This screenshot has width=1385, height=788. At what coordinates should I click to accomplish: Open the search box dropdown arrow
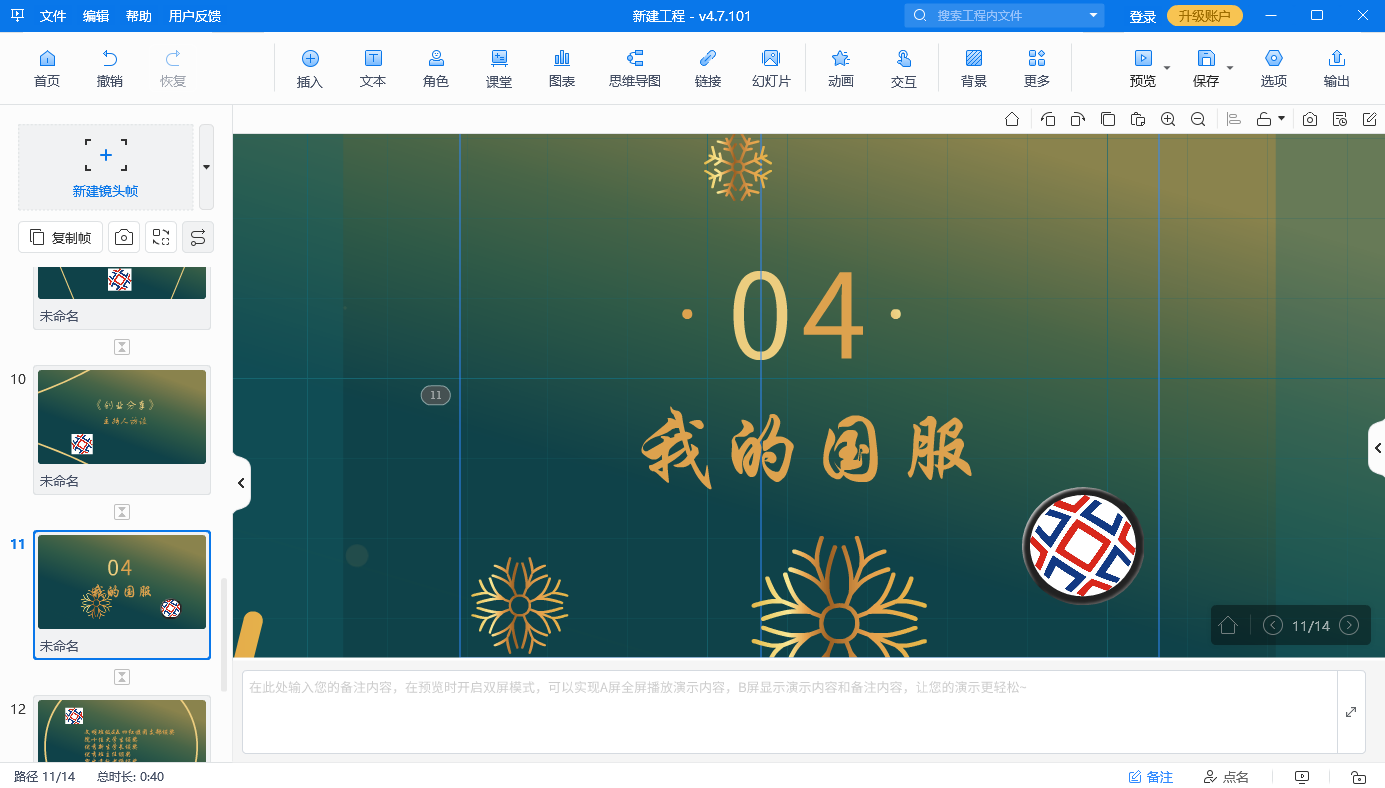pyautogui.click(x=1093, y=16)
